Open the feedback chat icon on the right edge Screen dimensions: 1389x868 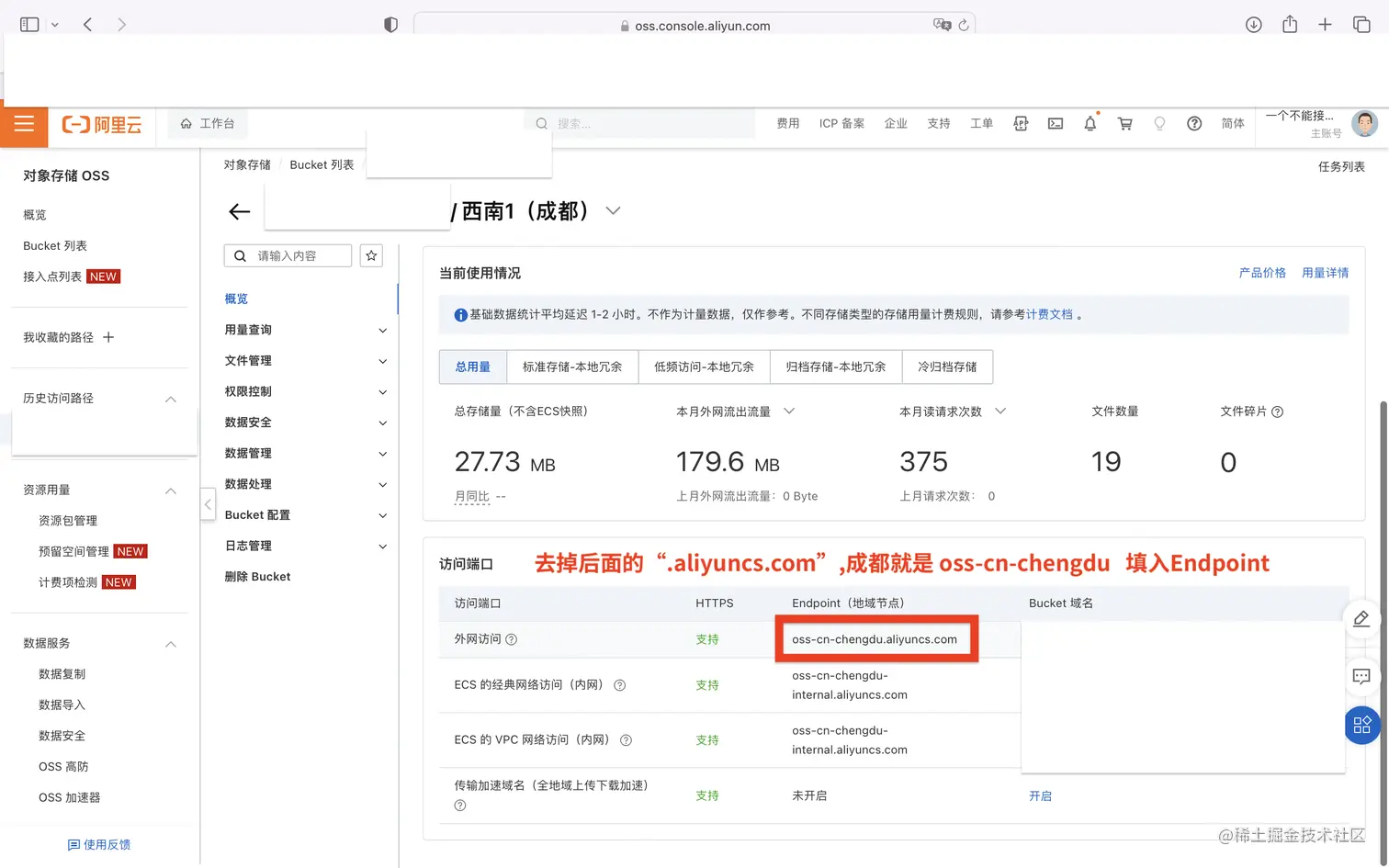pyautogui.click(x=1362, y=676)
